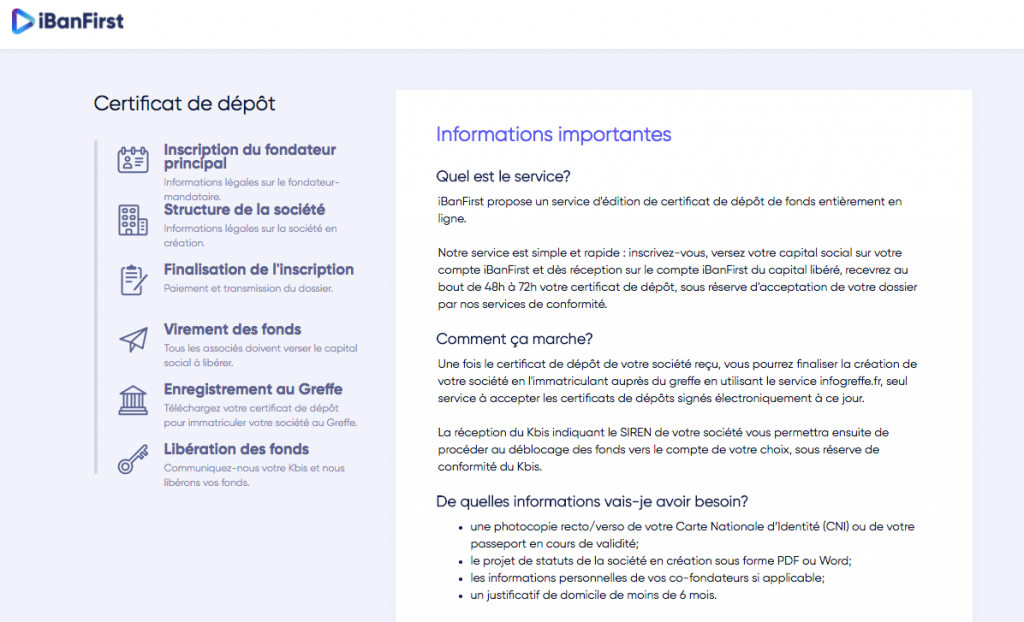Click the iBanFirst logo
Viewport: 1024px width, 622px height.
(68, 22)
